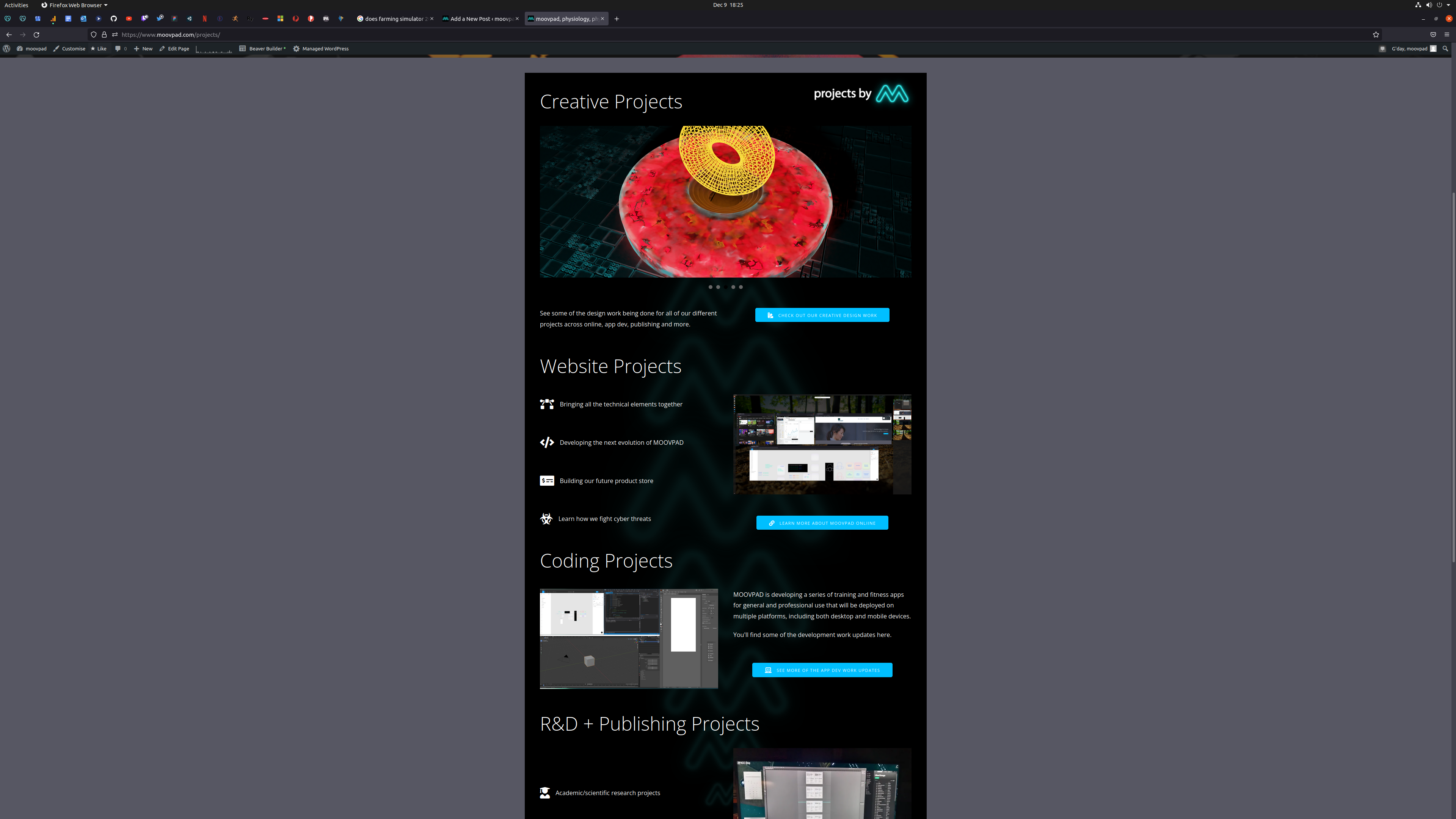
Task: Bookmark this page with the star icon
Action: click(1376, 35)
